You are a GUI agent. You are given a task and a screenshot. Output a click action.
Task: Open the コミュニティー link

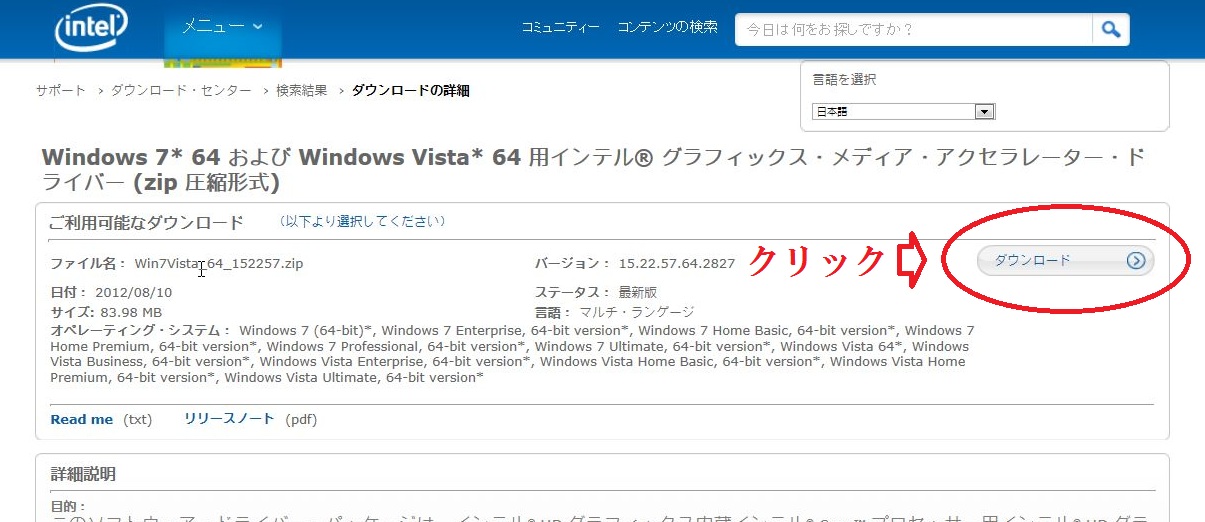tap(561, 28)
